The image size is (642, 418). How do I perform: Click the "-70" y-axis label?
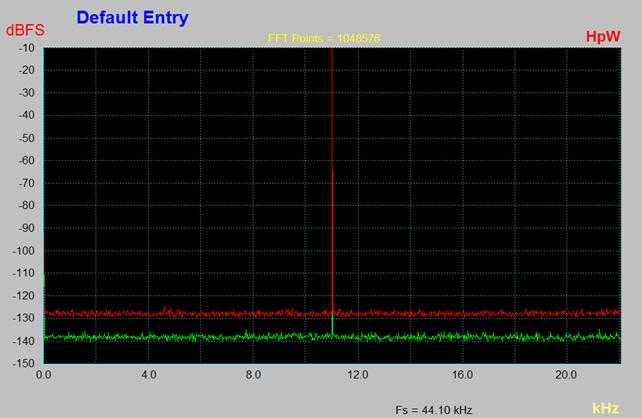[x=27, y=183]
